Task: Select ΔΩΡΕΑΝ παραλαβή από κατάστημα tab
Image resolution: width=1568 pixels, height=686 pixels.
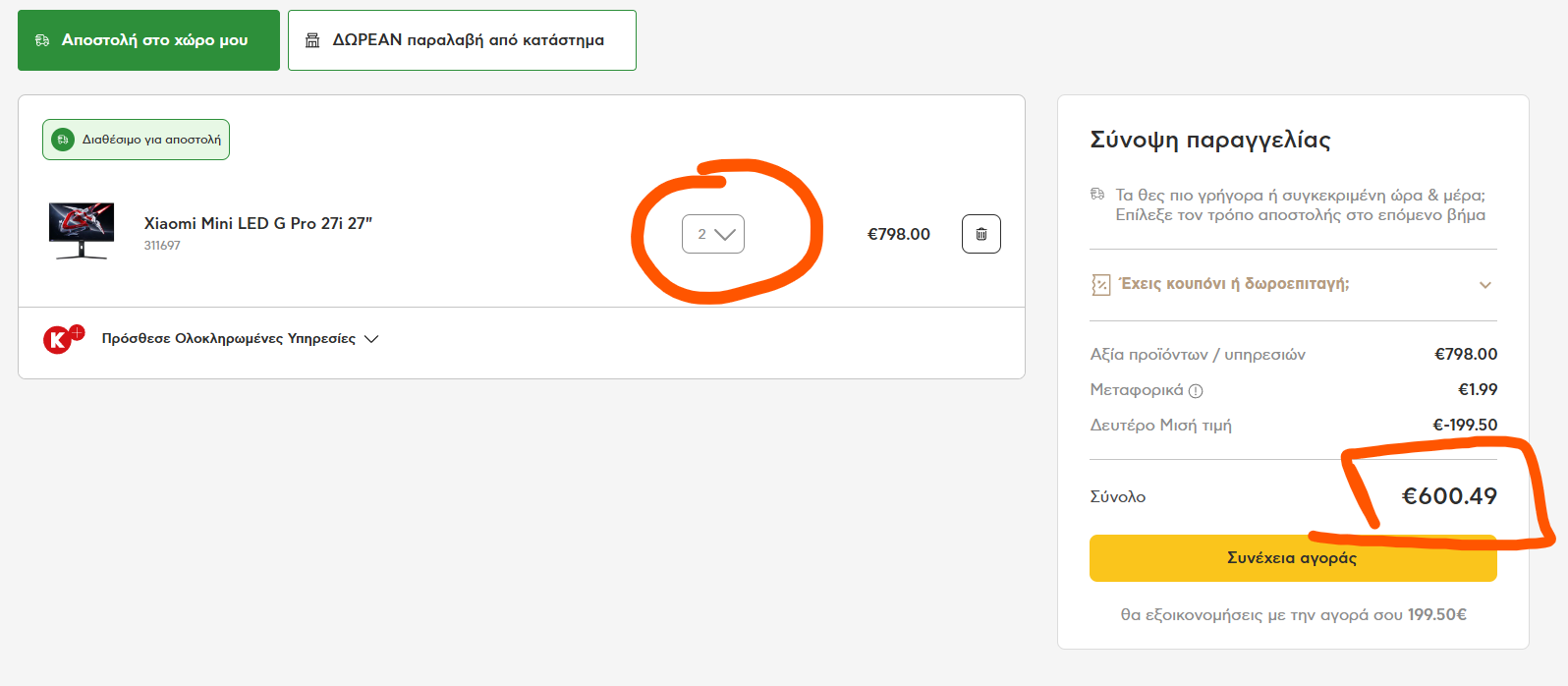Action: pyautogui.click(x=462, y=40)
